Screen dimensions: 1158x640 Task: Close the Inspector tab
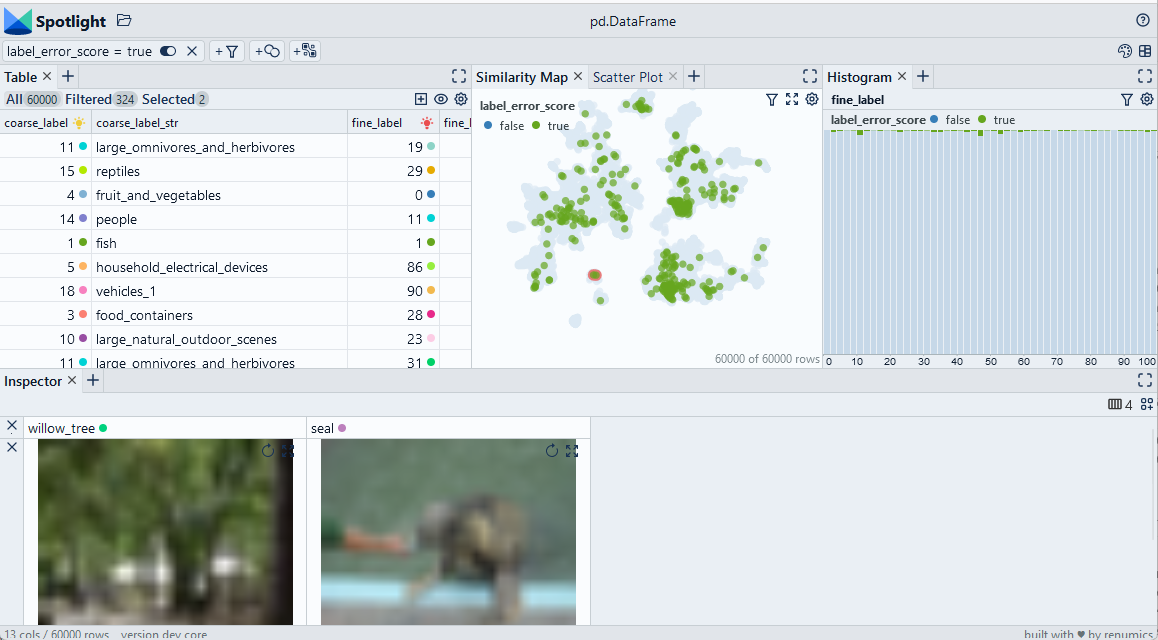(72, 380)
